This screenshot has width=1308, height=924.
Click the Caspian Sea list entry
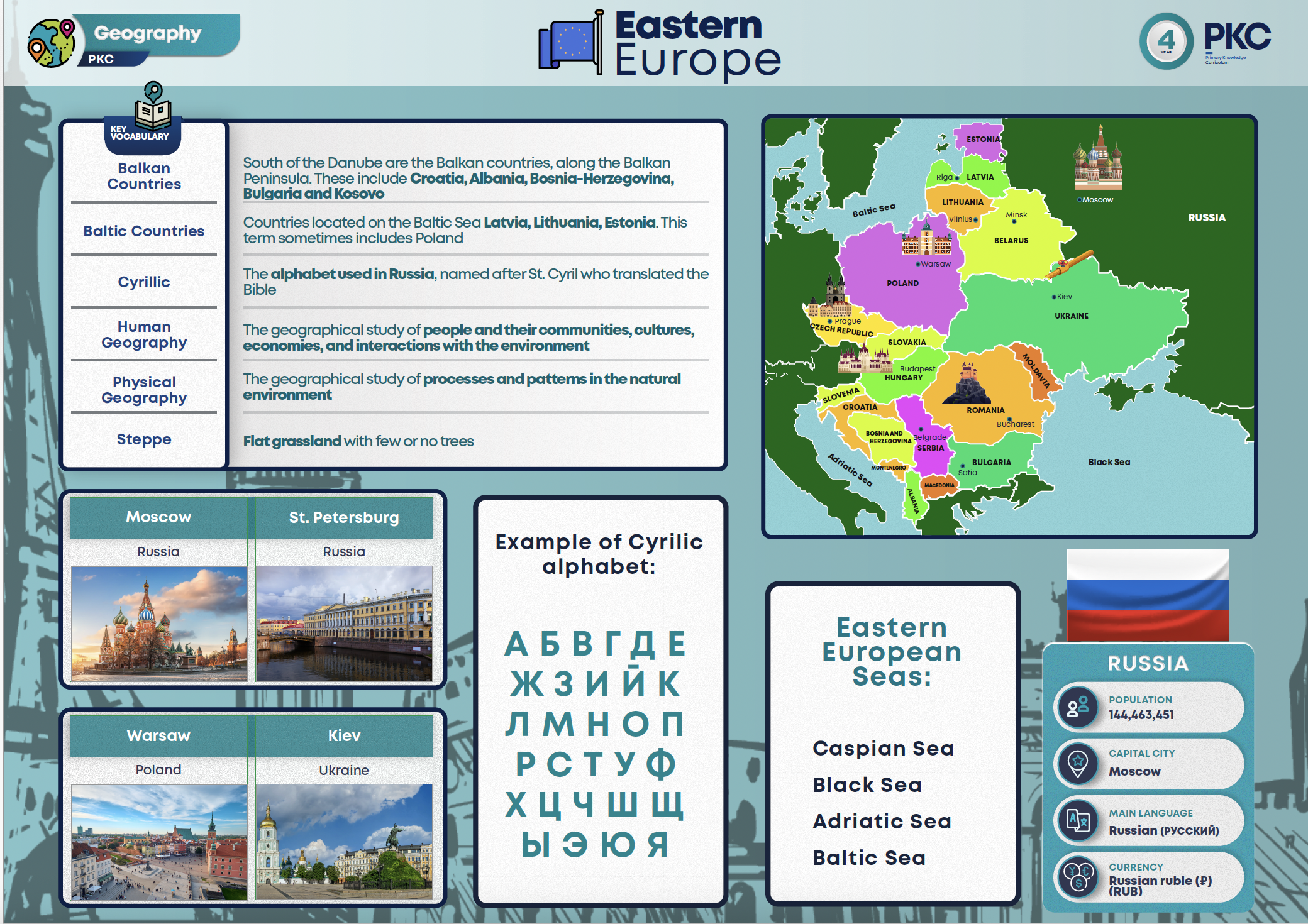pyautogui.click(x=883, y=749)
